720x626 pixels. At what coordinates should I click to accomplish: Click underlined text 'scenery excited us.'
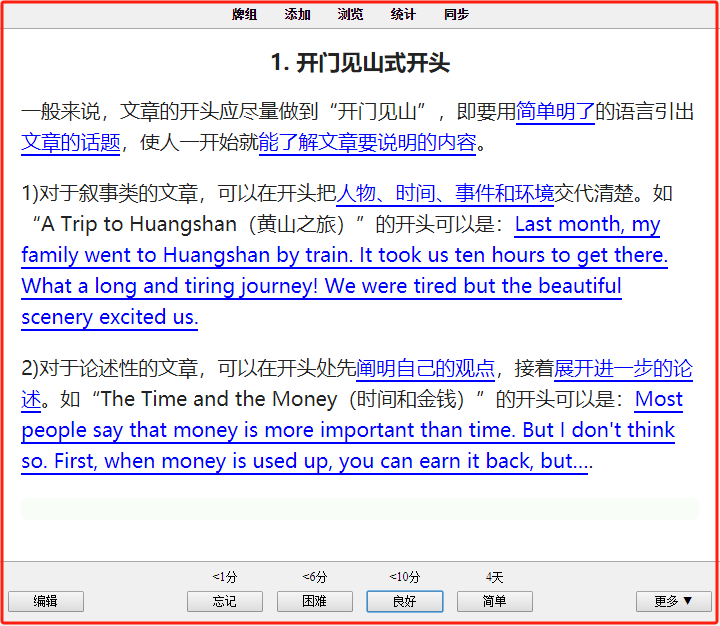110,317
